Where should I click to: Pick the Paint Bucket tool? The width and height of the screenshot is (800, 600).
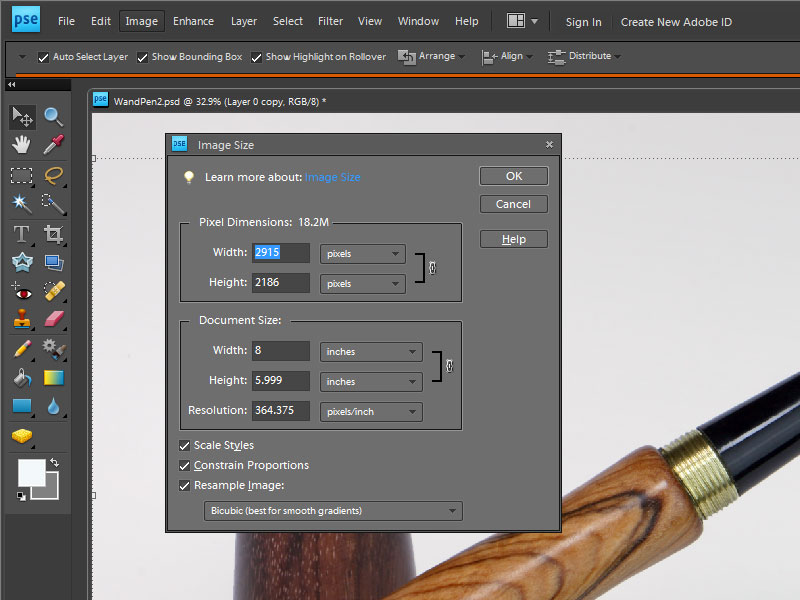[21, 378]
